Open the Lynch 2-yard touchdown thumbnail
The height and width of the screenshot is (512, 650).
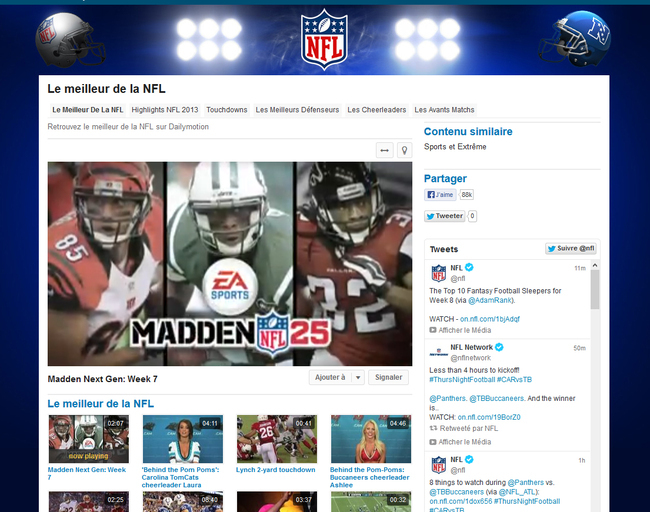click(x=277, y=439)
